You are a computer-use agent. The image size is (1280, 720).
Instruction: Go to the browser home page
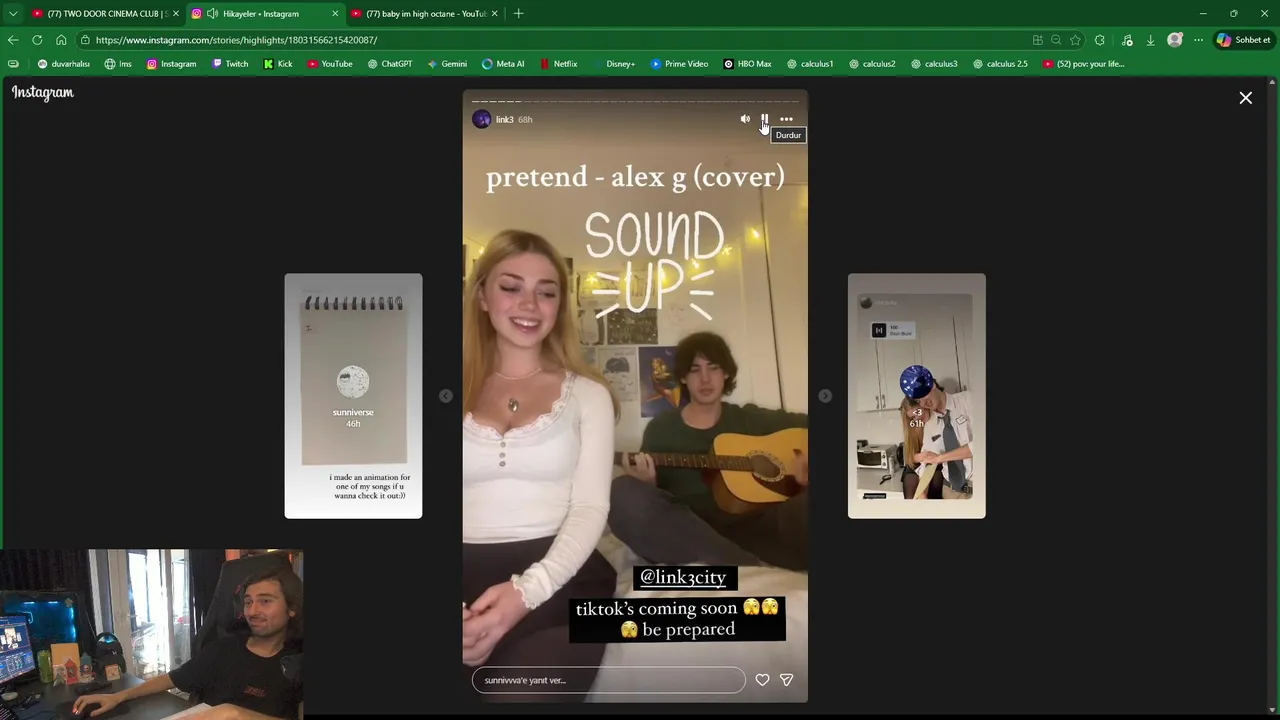[61, 40]
